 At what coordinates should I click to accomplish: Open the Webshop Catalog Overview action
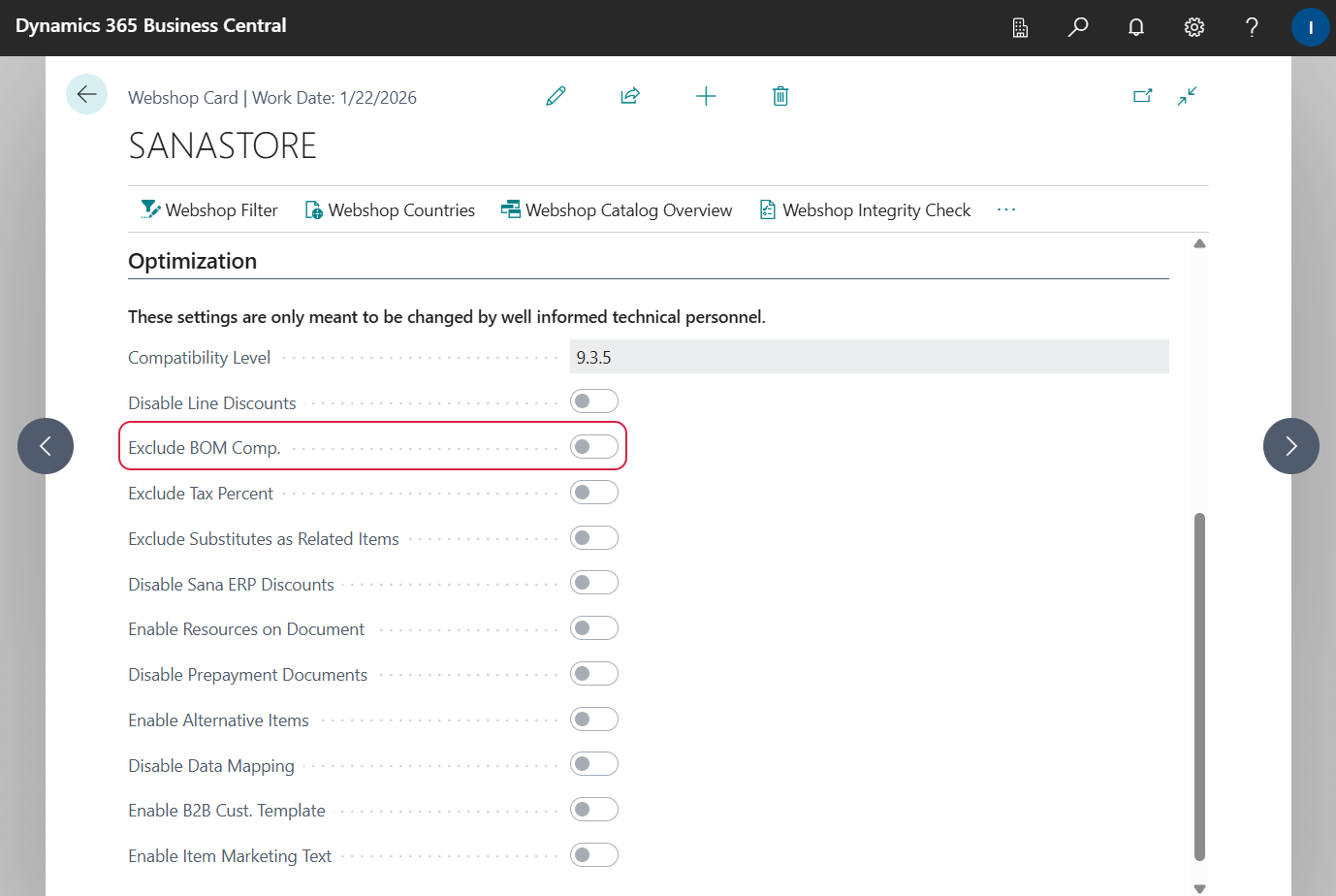coord(617,209)
